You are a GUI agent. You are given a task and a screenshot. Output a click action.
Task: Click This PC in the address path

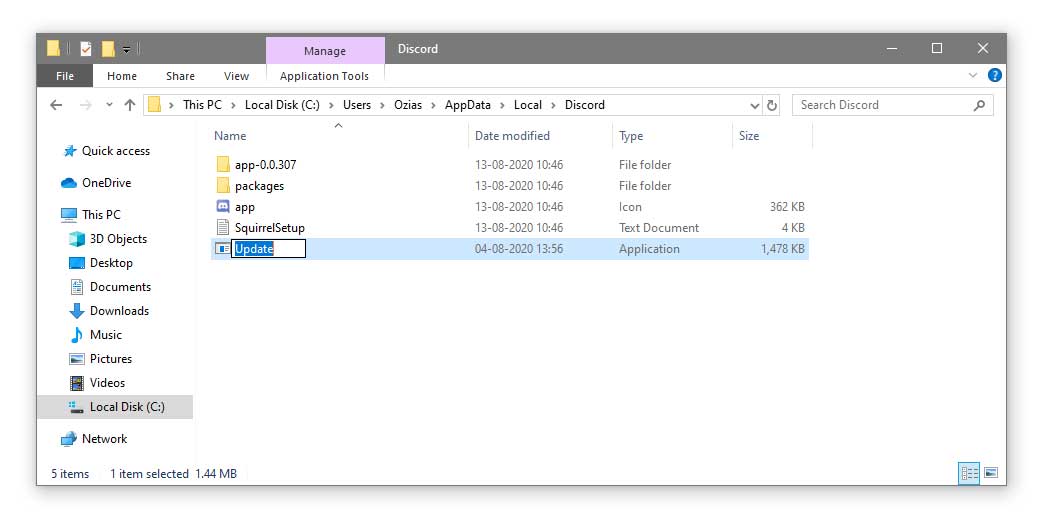coord(202,105)
